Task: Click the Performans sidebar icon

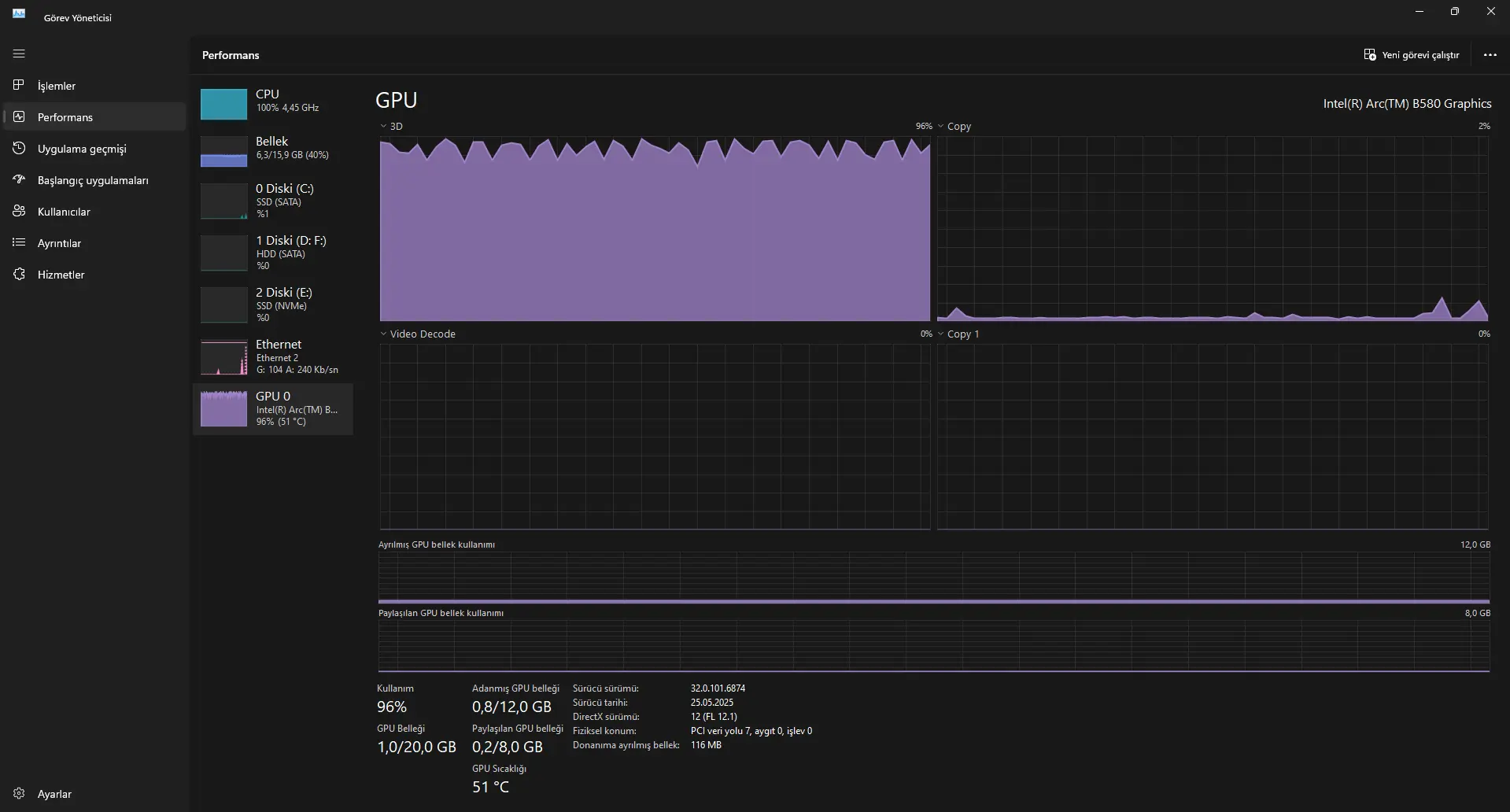Action: [x=19, y=116]
